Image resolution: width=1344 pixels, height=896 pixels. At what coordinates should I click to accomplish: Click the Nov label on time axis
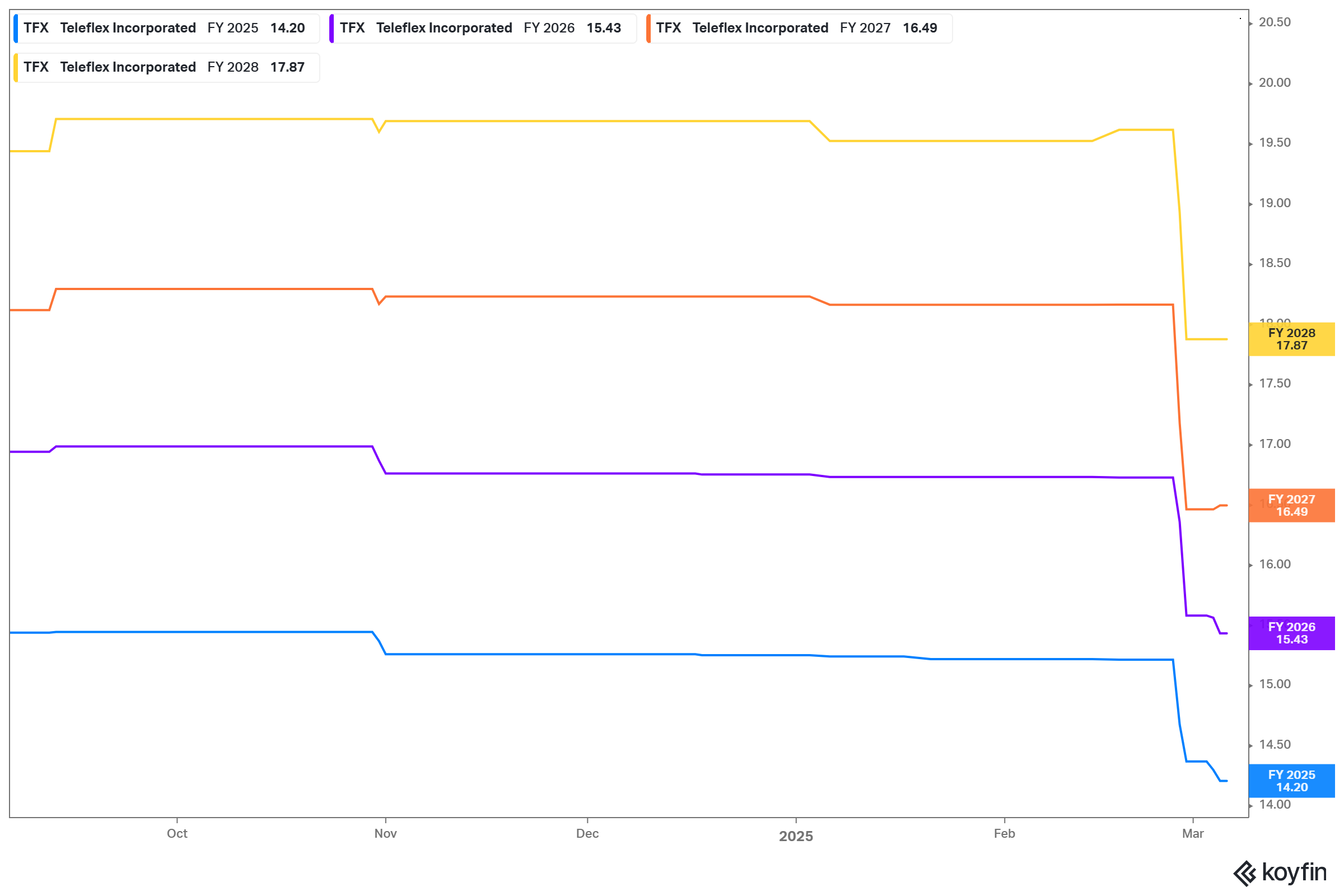coord(386,834)
